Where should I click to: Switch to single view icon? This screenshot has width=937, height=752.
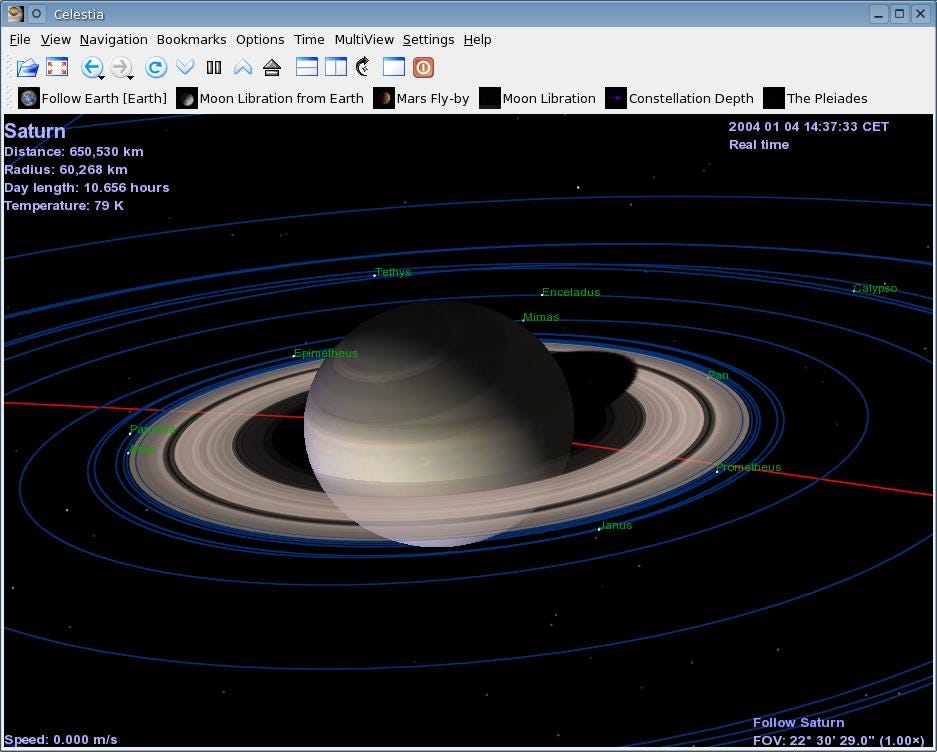pos(394,68)
